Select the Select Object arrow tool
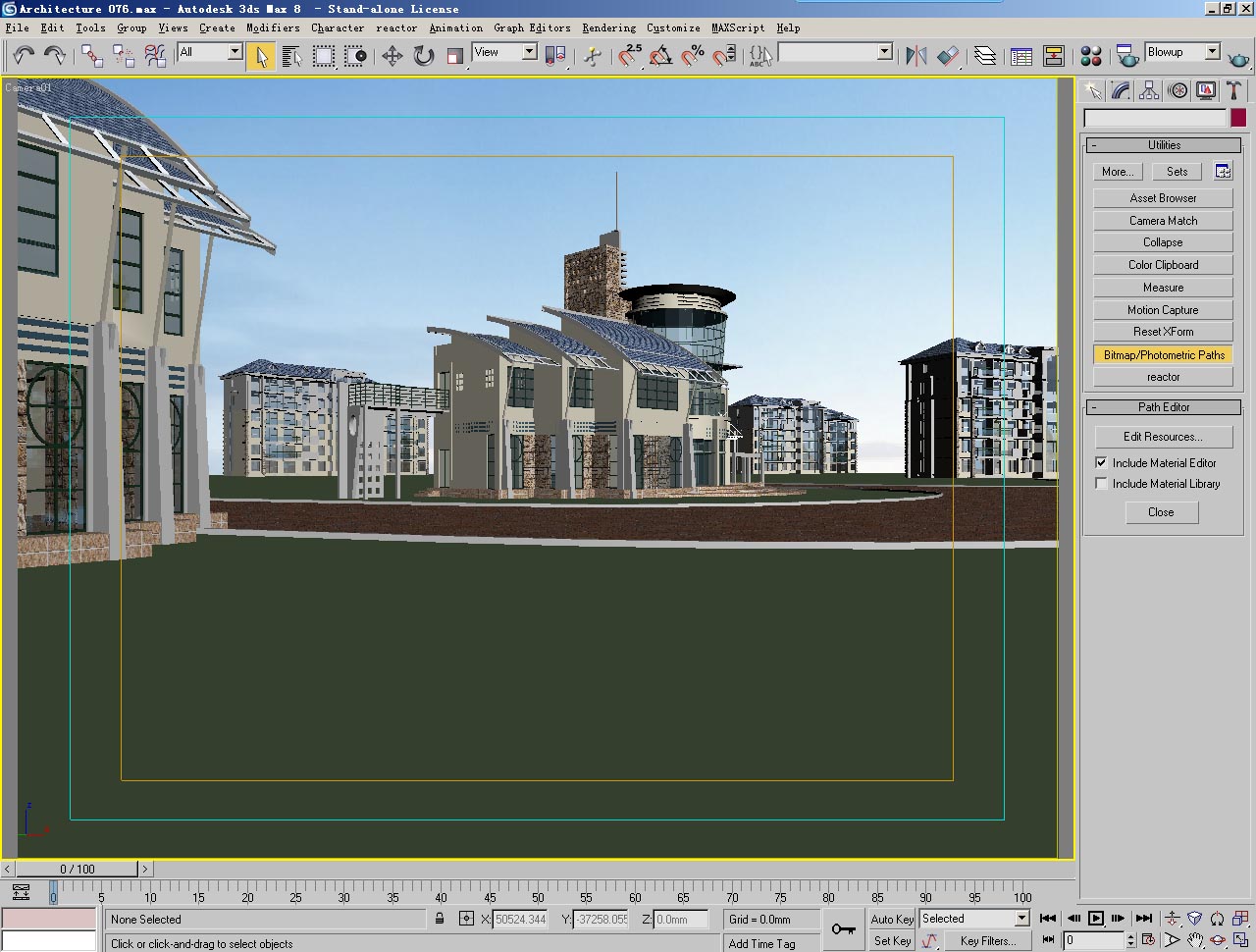Image resolution: width=1256 pixels, height=952 pixels. [x=261, y=56]
